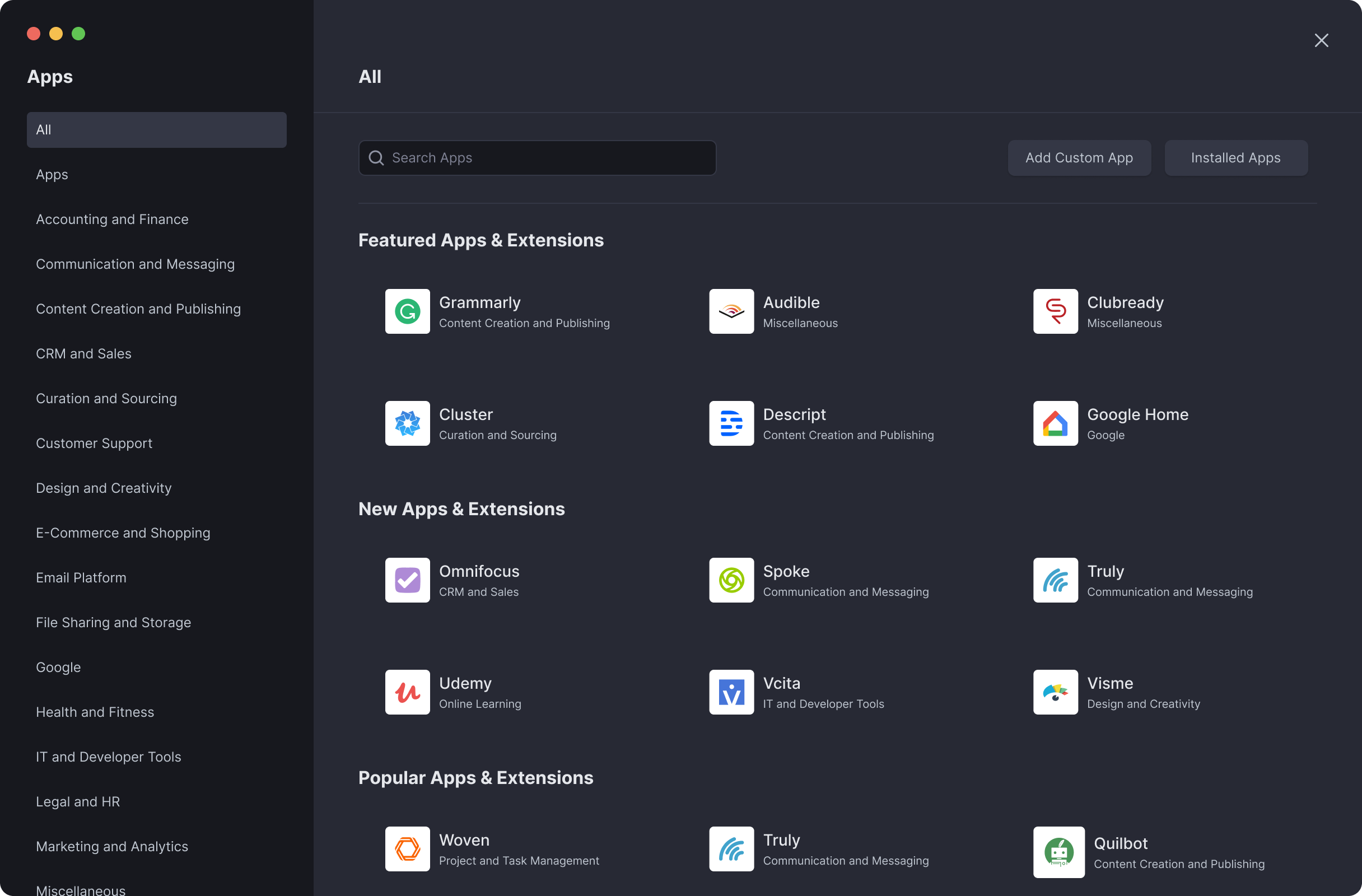This screenshot has height=896, width=1362.
Task: Click "IT and Developer Tools" under Vcita
Action: pos(823,704)
